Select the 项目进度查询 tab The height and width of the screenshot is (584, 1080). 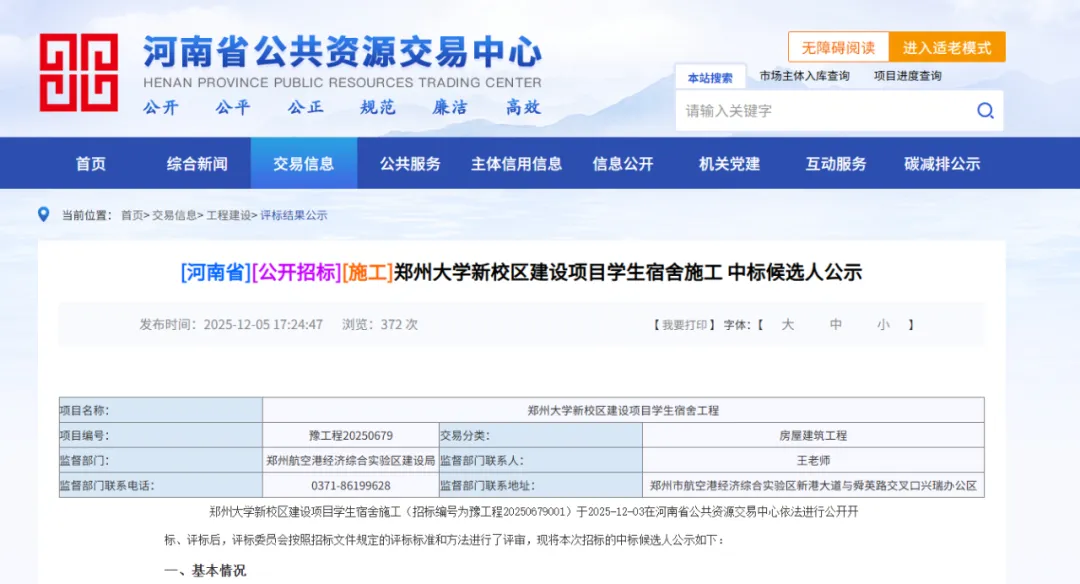[908, 76]
